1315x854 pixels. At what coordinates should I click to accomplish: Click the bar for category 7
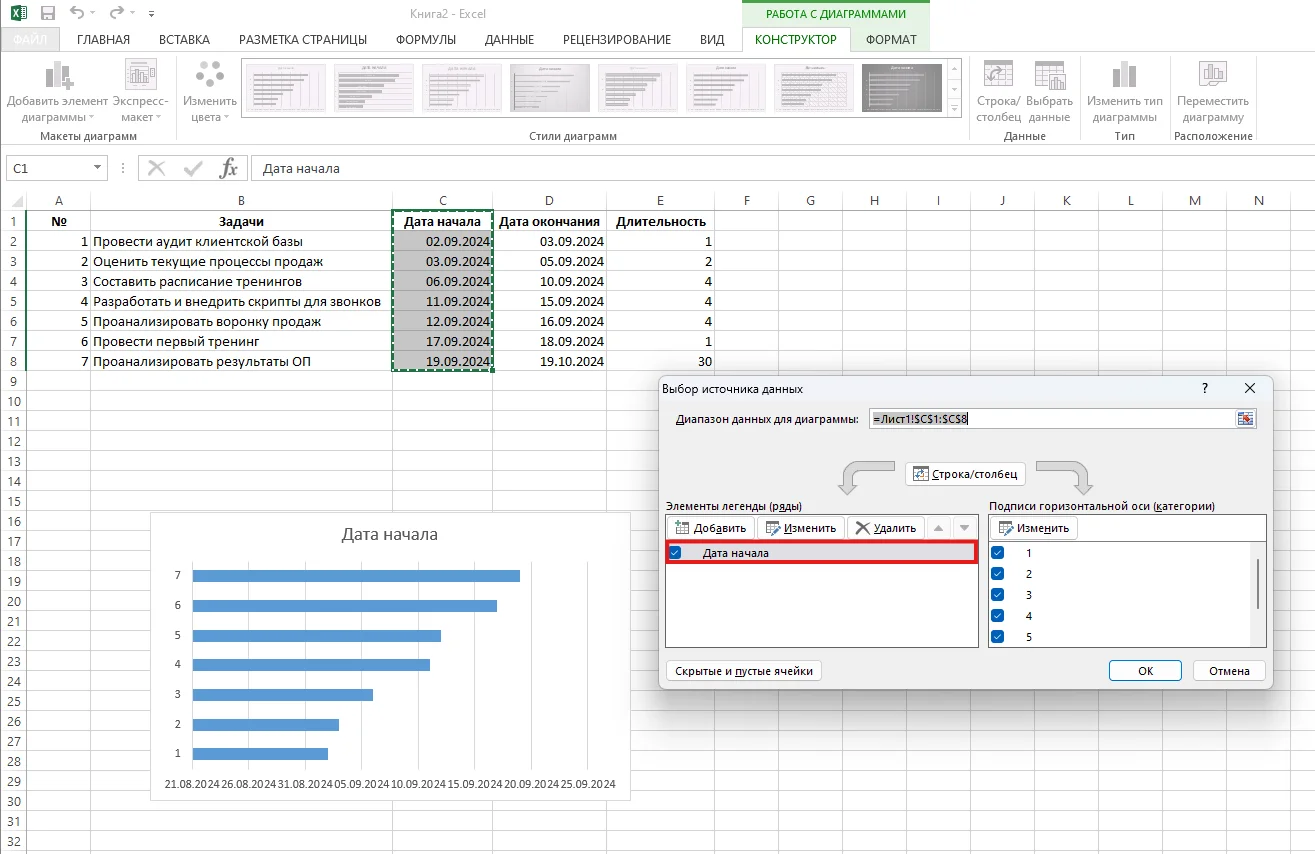[356, 575]
